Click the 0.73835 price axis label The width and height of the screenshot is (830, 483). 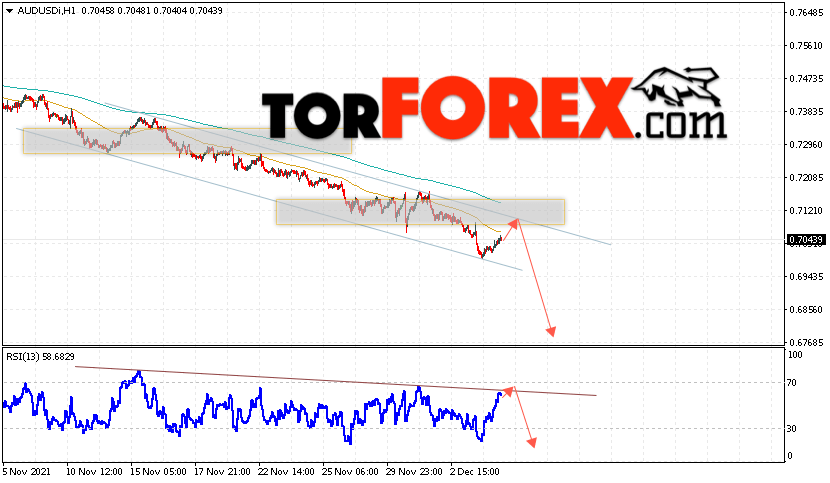[x=806, y=112]
